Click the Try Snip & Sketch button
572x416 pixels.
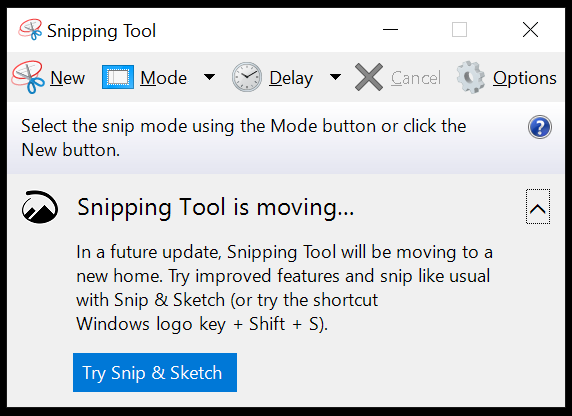(155, 372)
